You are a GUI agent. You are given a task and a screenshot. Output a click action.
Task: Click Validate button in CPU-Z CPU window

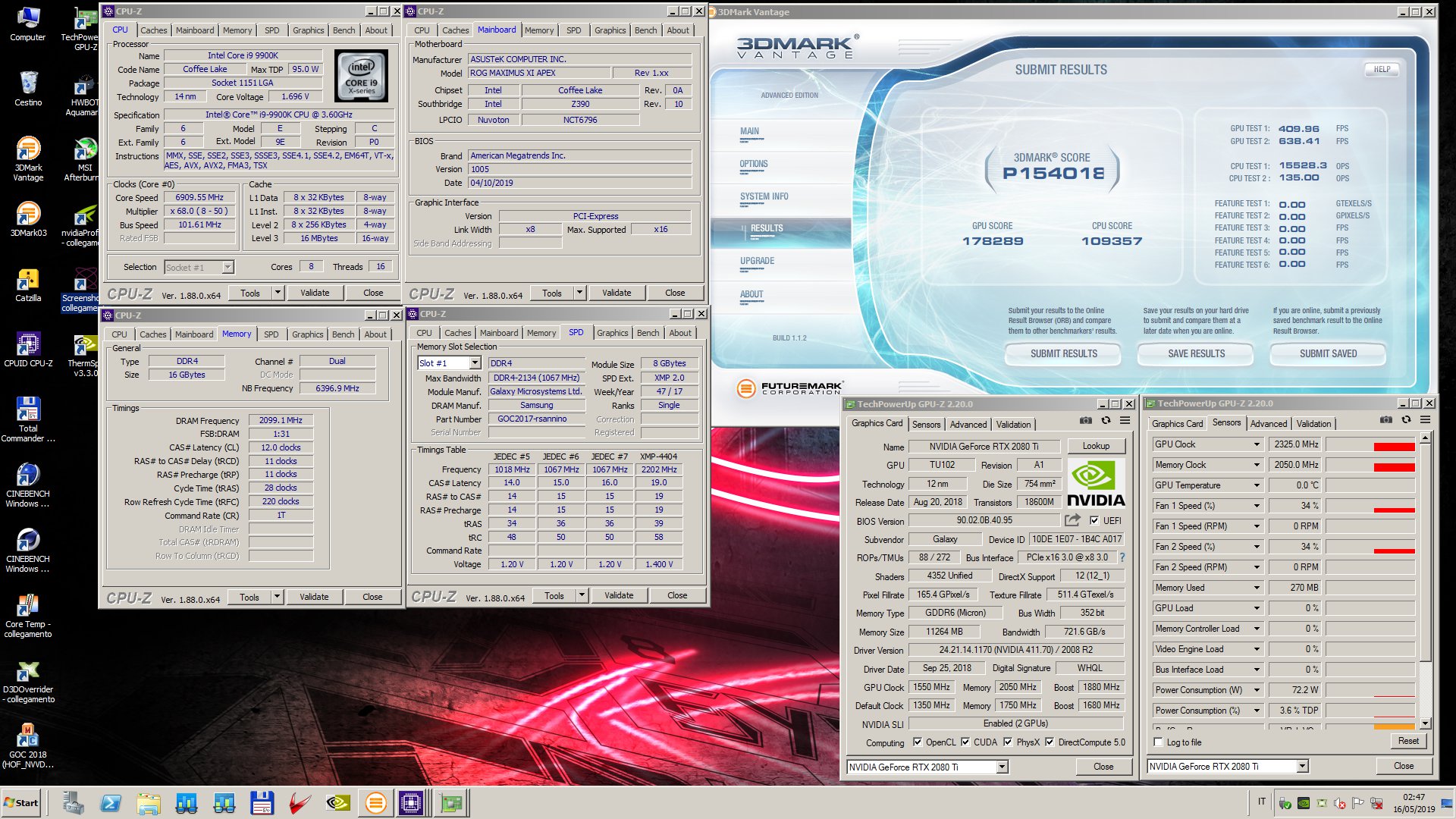(315, 293)
